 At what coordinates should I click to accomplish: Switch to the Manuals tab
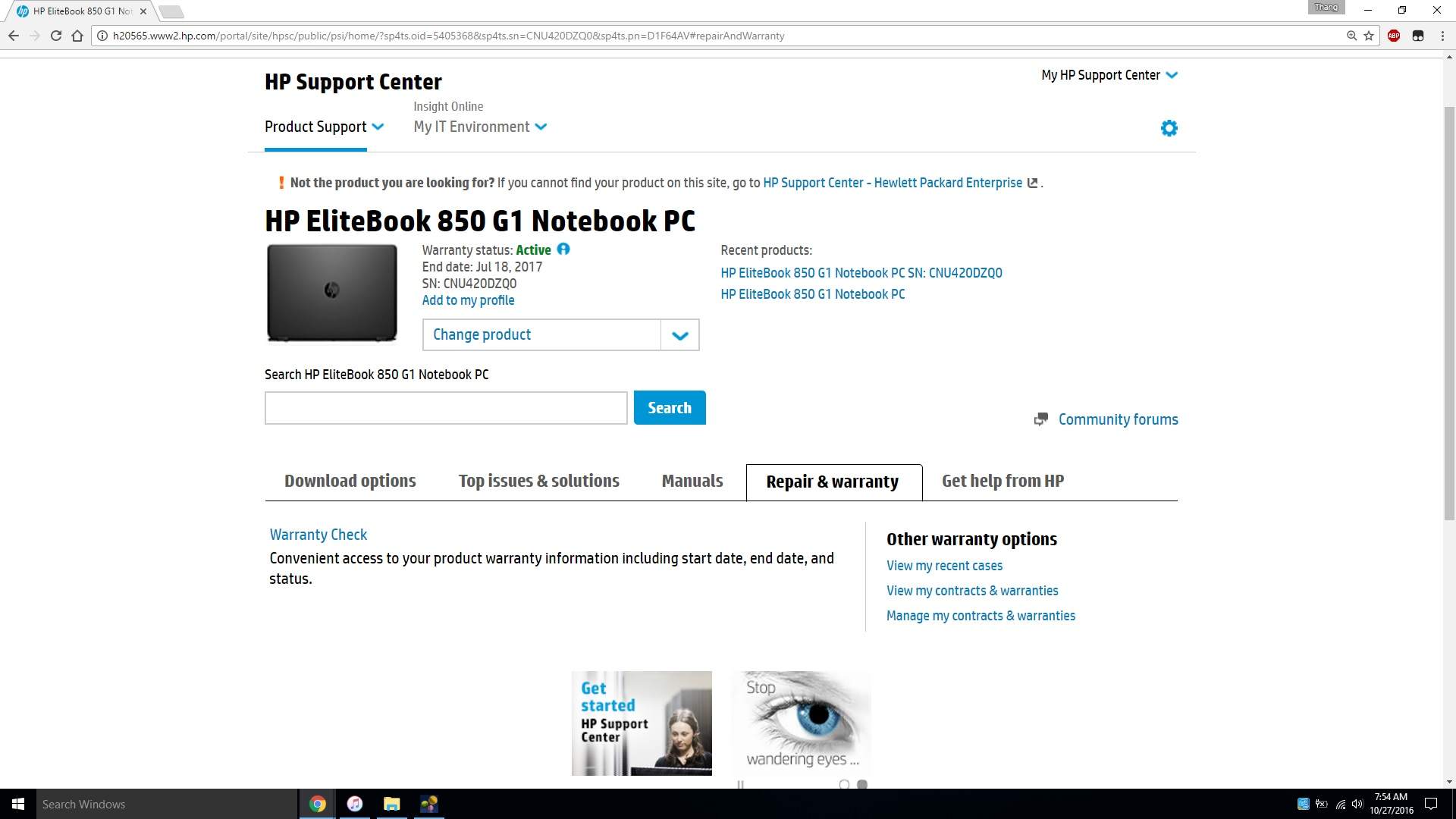tap(692, 482)
